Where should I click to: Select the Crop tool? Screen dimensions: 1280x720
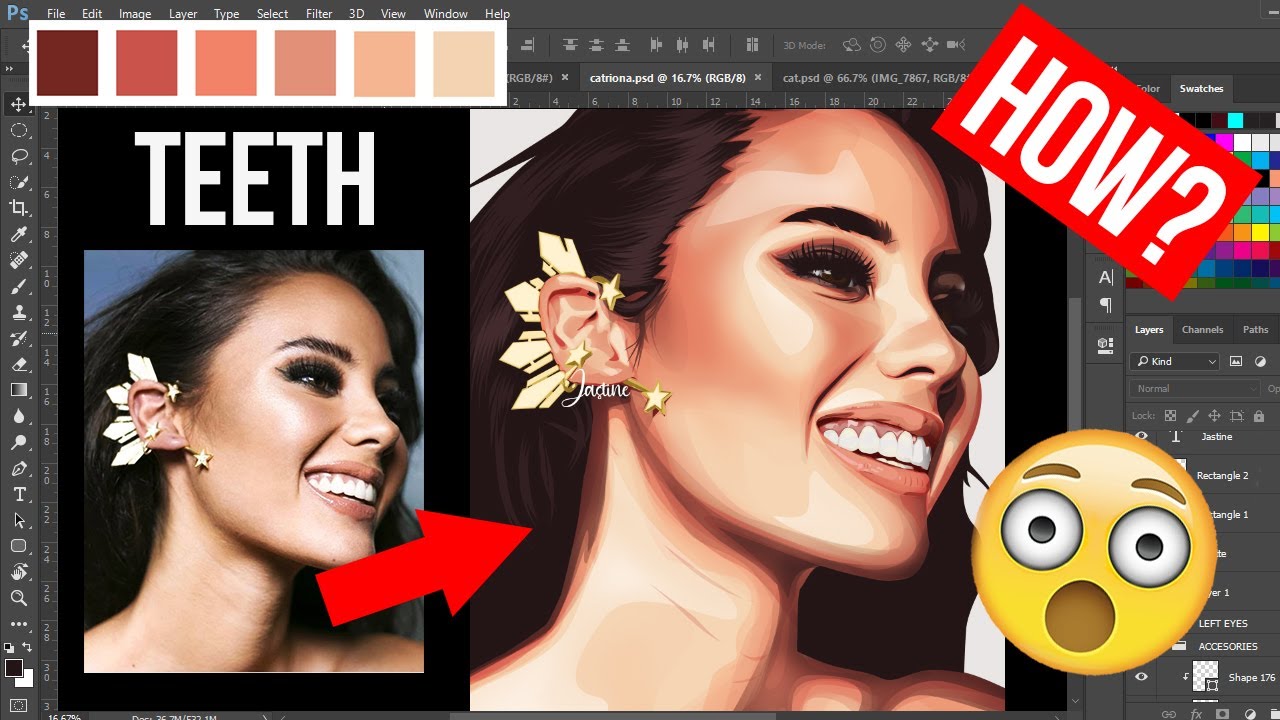coord(18,208)
